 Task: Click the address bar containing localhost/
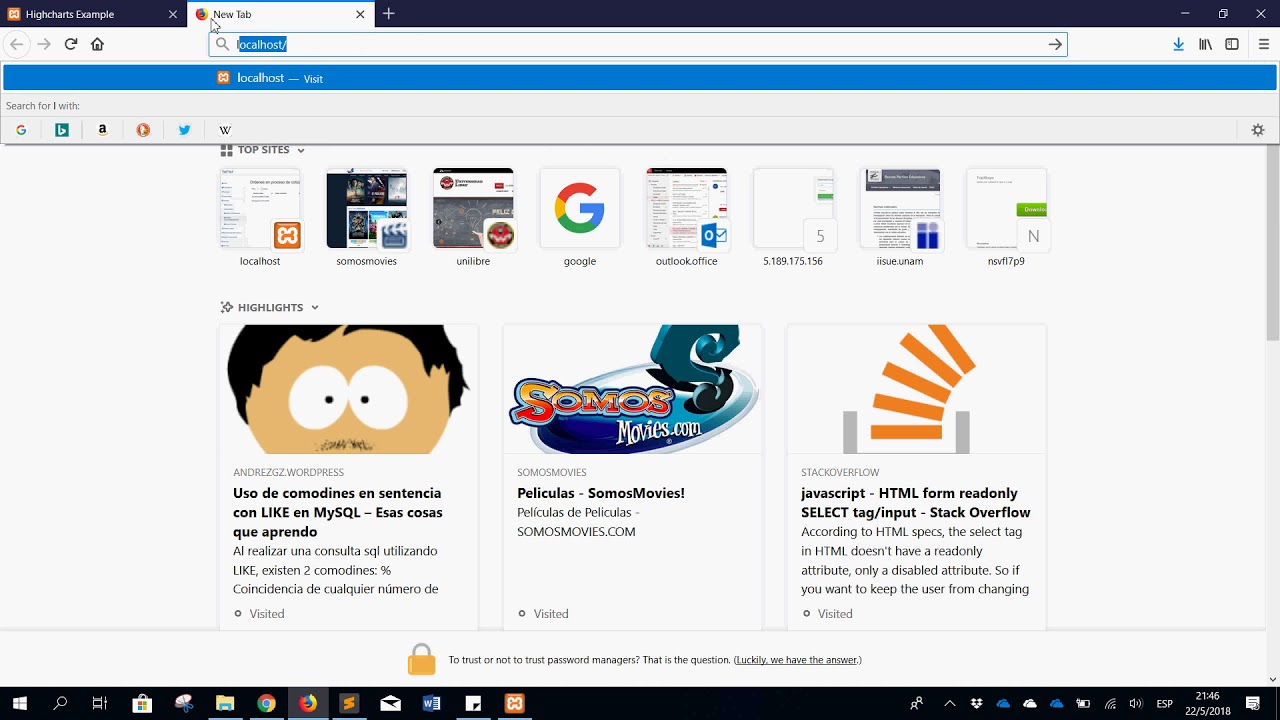point(638,44)
